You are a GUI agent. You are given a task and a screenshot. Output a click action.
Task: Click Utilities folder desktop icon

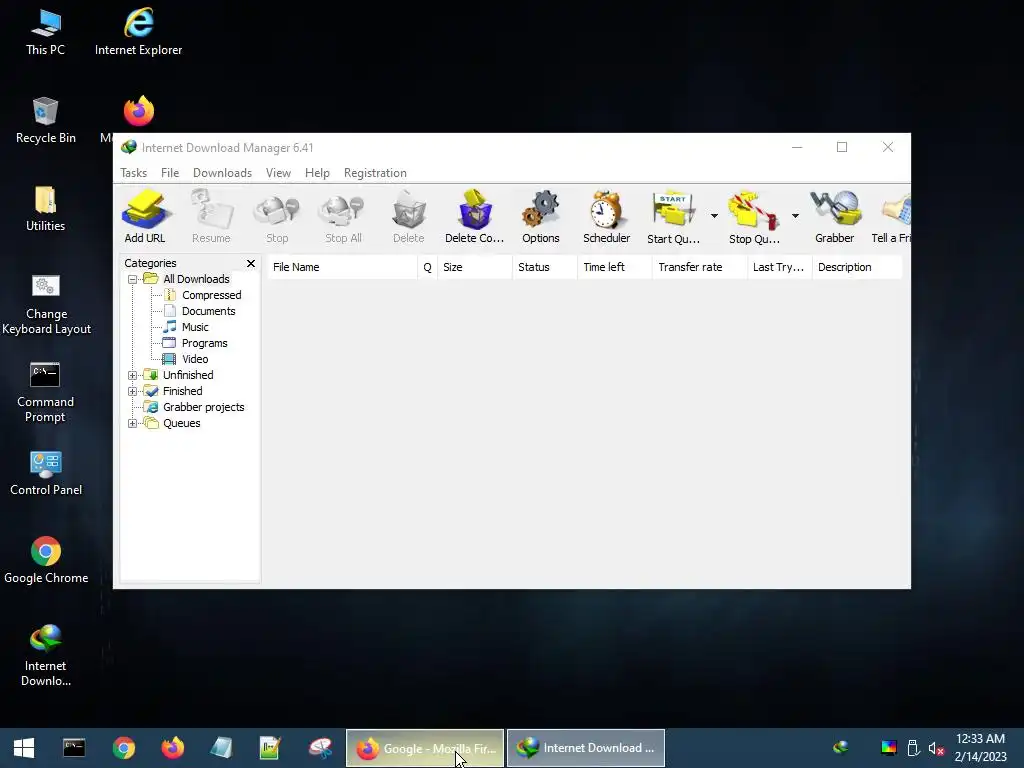click(46, 209)
